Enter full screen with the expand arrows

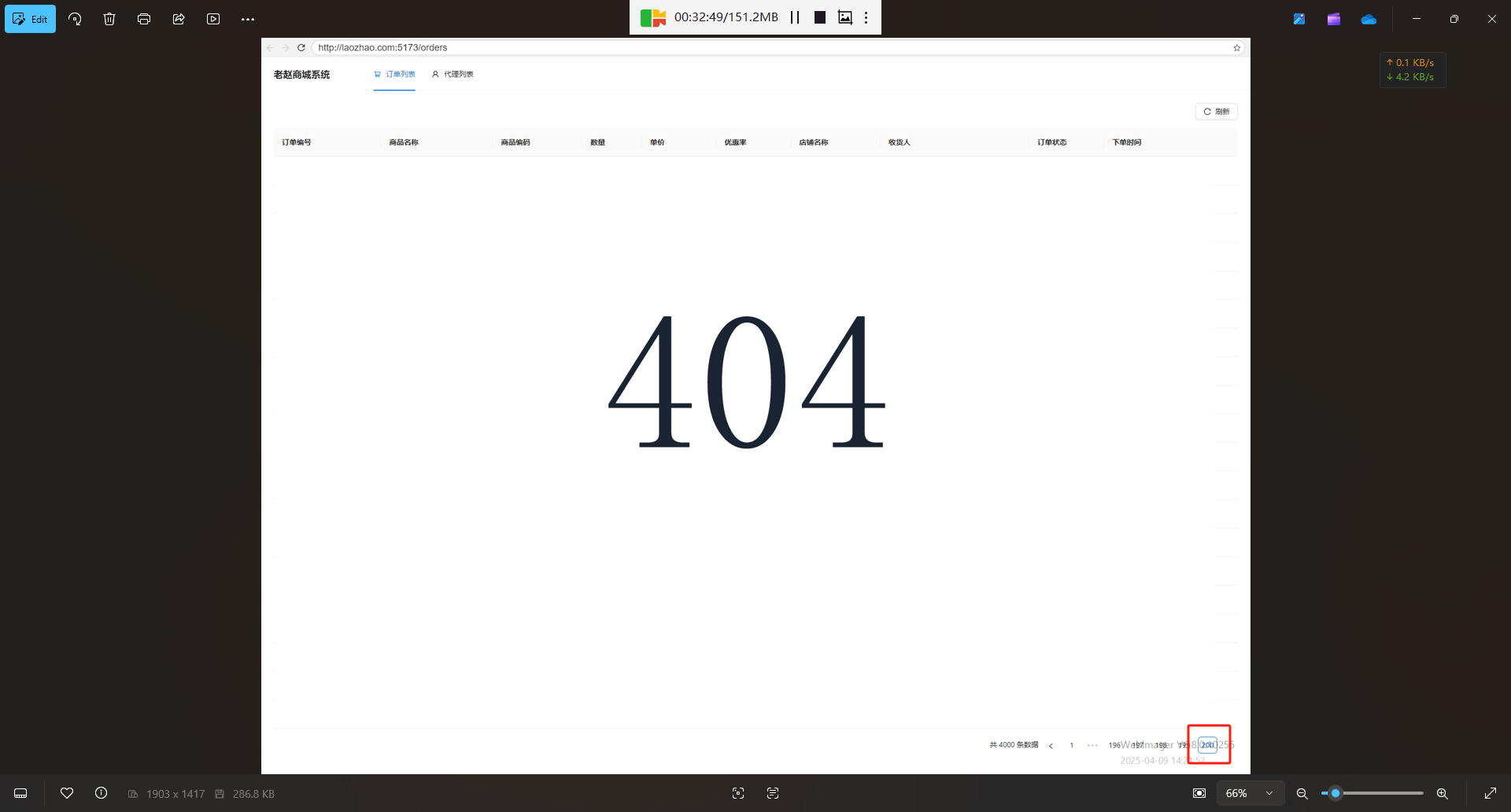point(1490,793)
